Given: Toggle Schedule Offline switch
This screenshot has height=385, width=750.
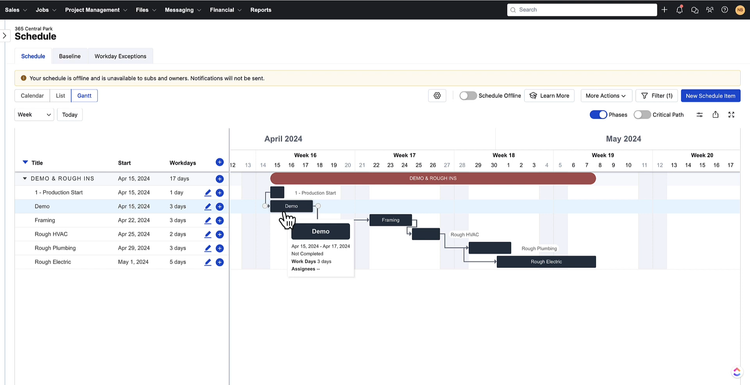Looking at the screenshot, I should pyautogui.click(x=468, y=96).
